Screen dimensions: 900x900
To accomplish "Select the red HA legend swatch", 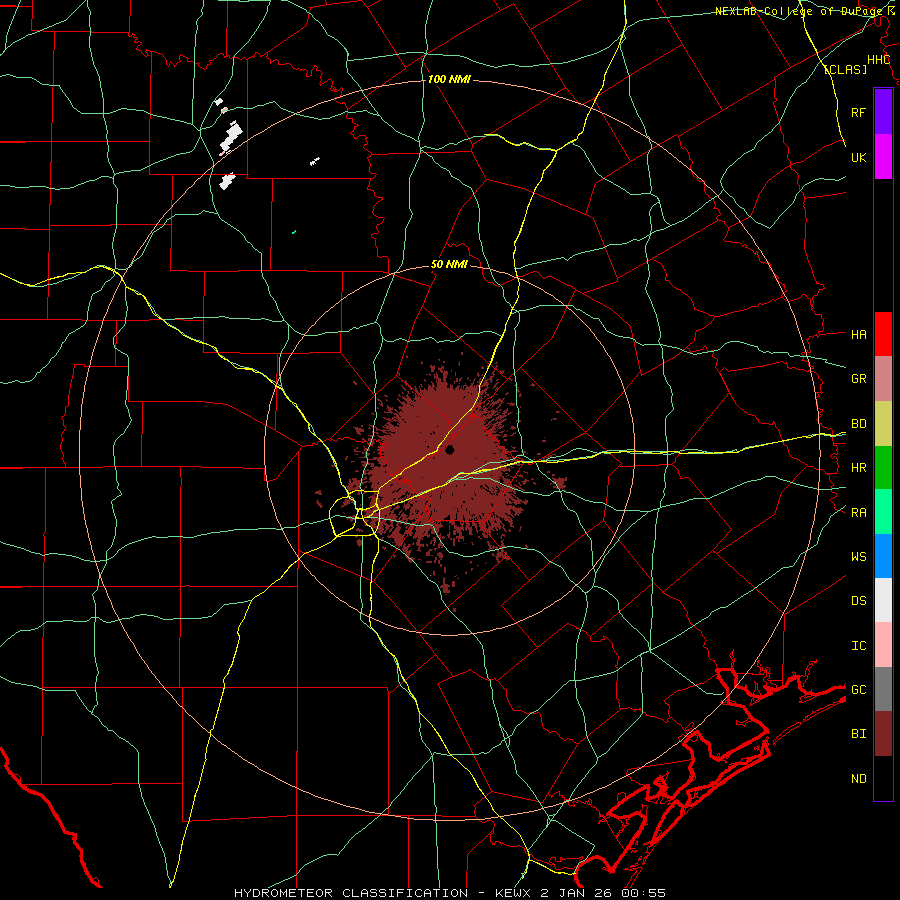I will tap(883, 334).
